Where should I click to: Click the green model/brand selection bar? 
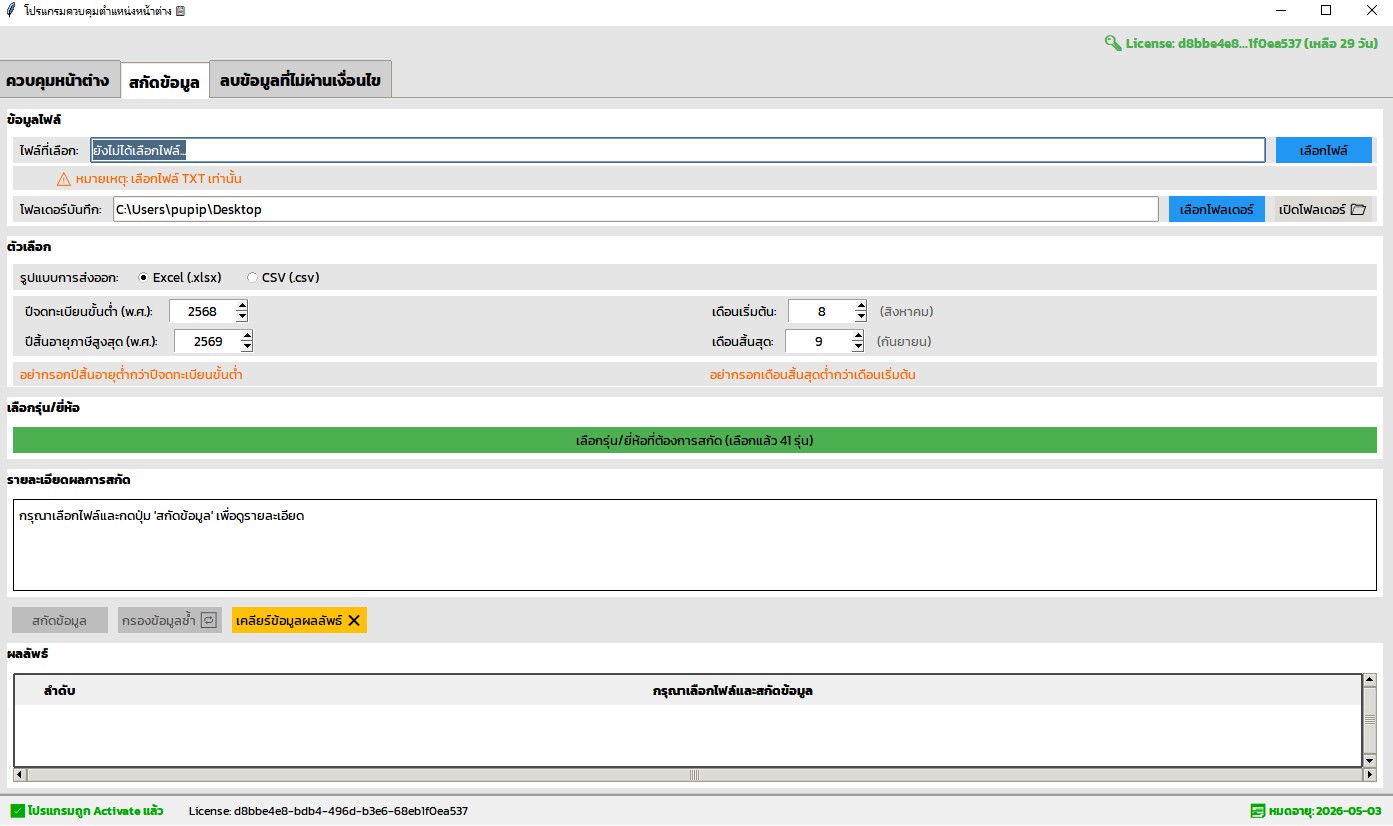pyautogui.click(x=694, y=440)
